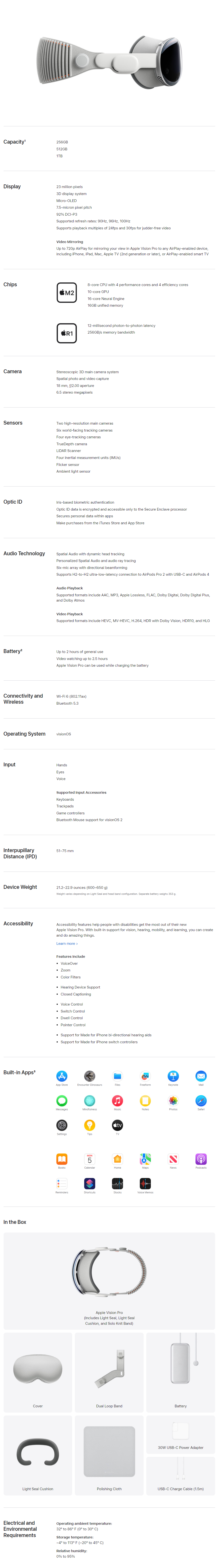Select the Freeform app icon

click(145, 1076)
